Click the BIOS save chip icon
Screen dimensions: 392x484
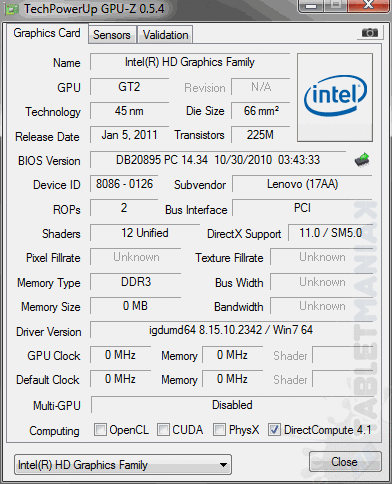coord(362,160)
